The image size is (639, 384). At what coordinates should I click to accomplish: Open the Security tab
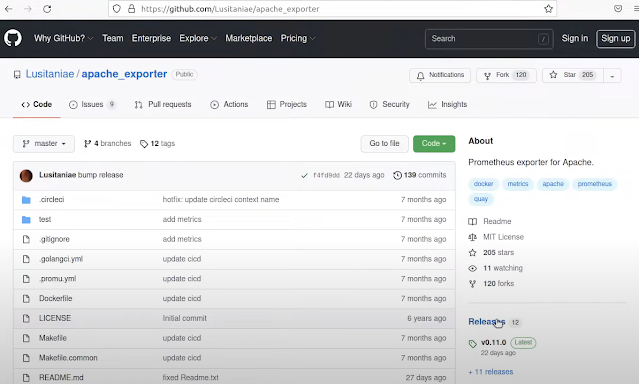(389, 104)
